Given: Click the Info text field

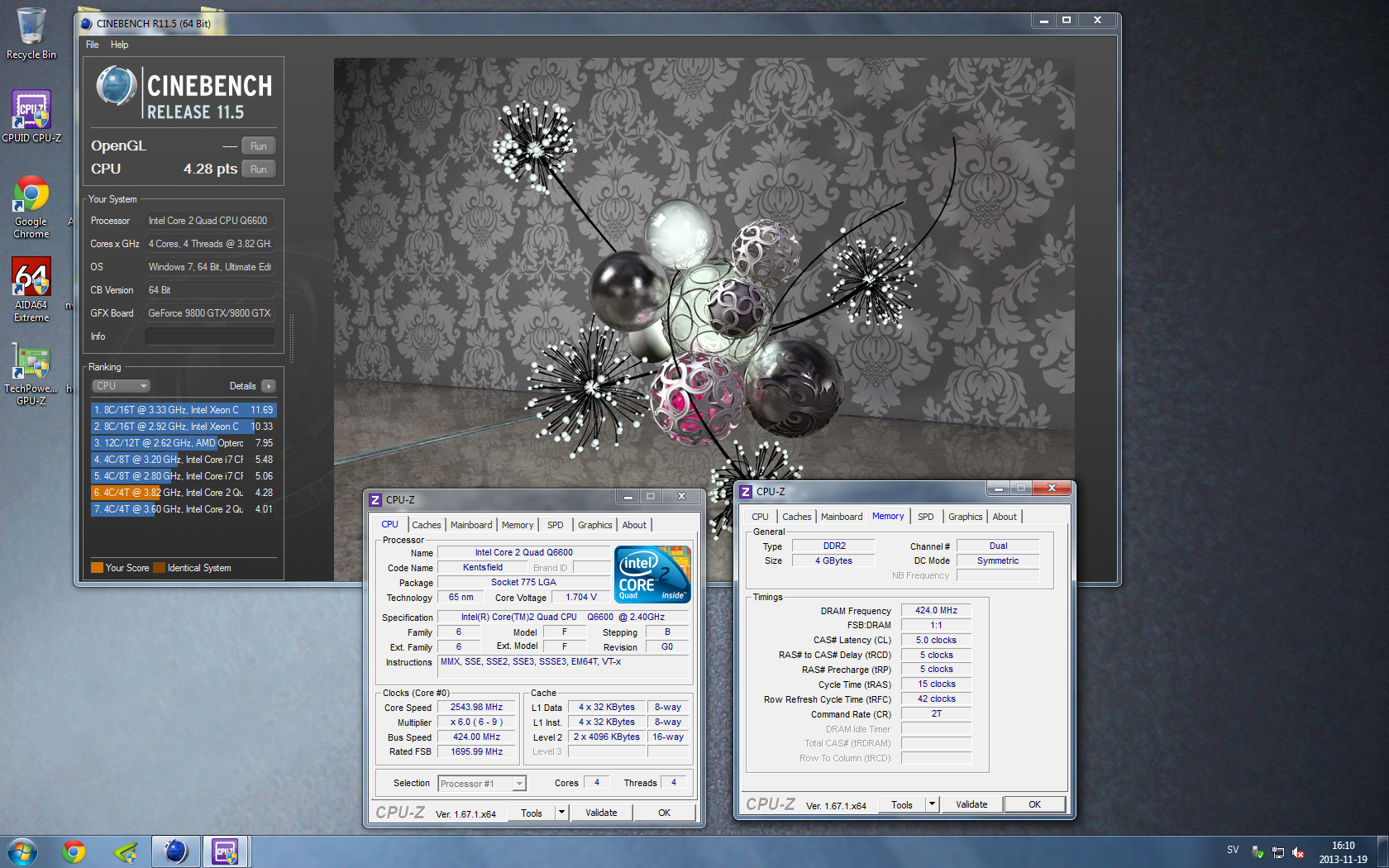Looking at the screenshot, I should 209,336.
